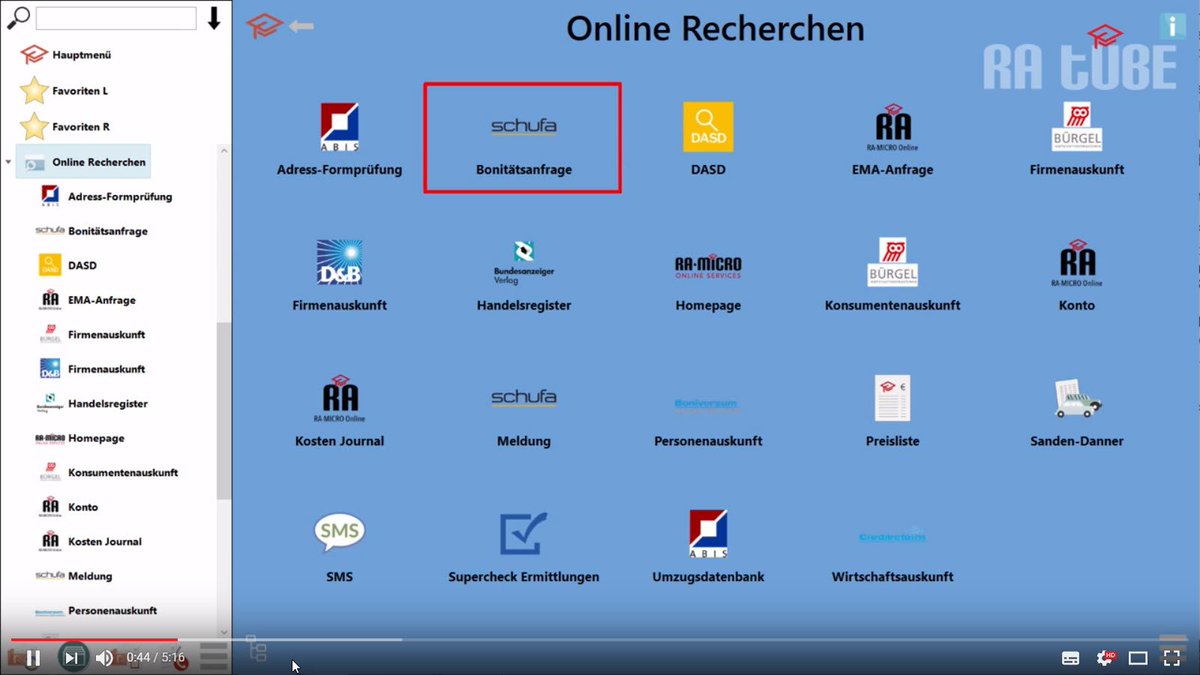Screen dimensions: 1200x675
Task: Open the Supercheck Ermittlungen tile
Action: pyautogui.click(x=523, y=547)
